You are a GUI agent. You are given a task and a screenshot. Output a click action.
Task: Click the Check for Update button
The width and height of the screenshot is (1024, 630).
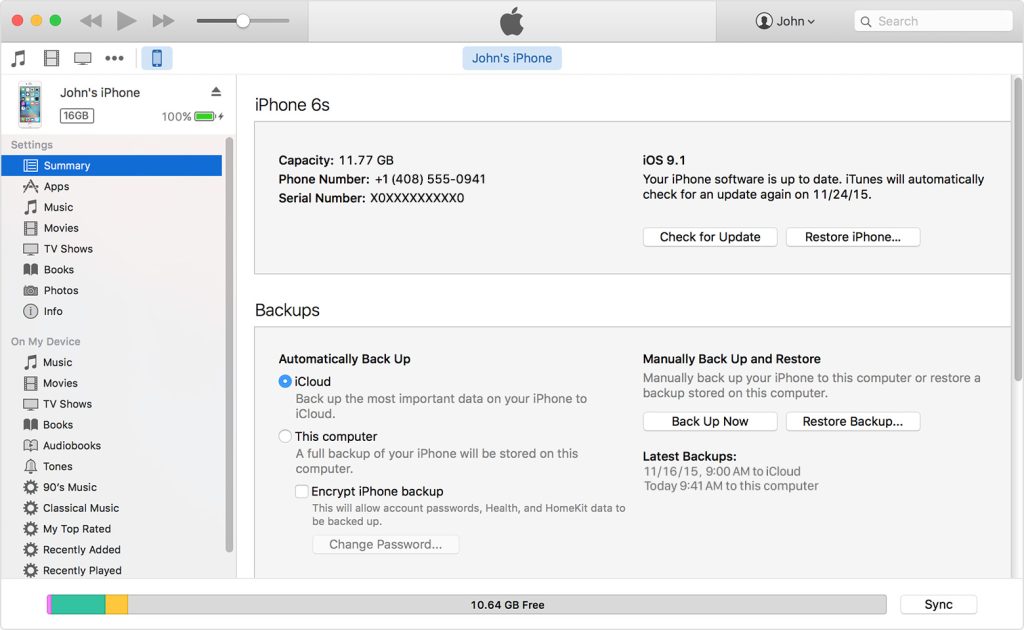710,237
